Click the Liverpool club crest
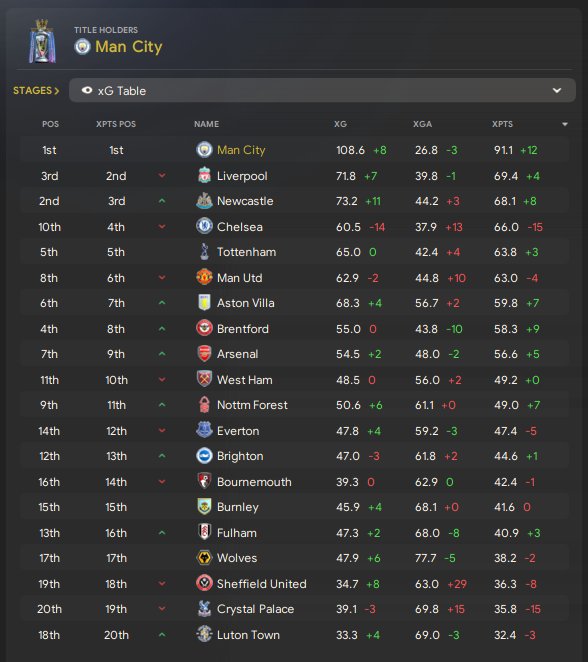The width and height of the screenshot is (588, 662). click(204, 176)
